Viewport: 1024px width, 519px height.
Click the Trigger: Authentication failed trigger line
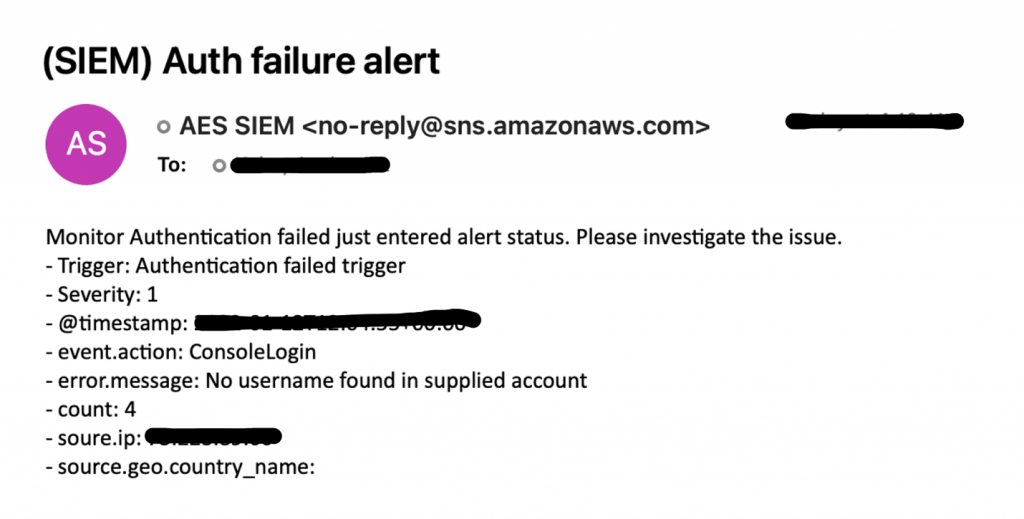click(x=225, y=266)
